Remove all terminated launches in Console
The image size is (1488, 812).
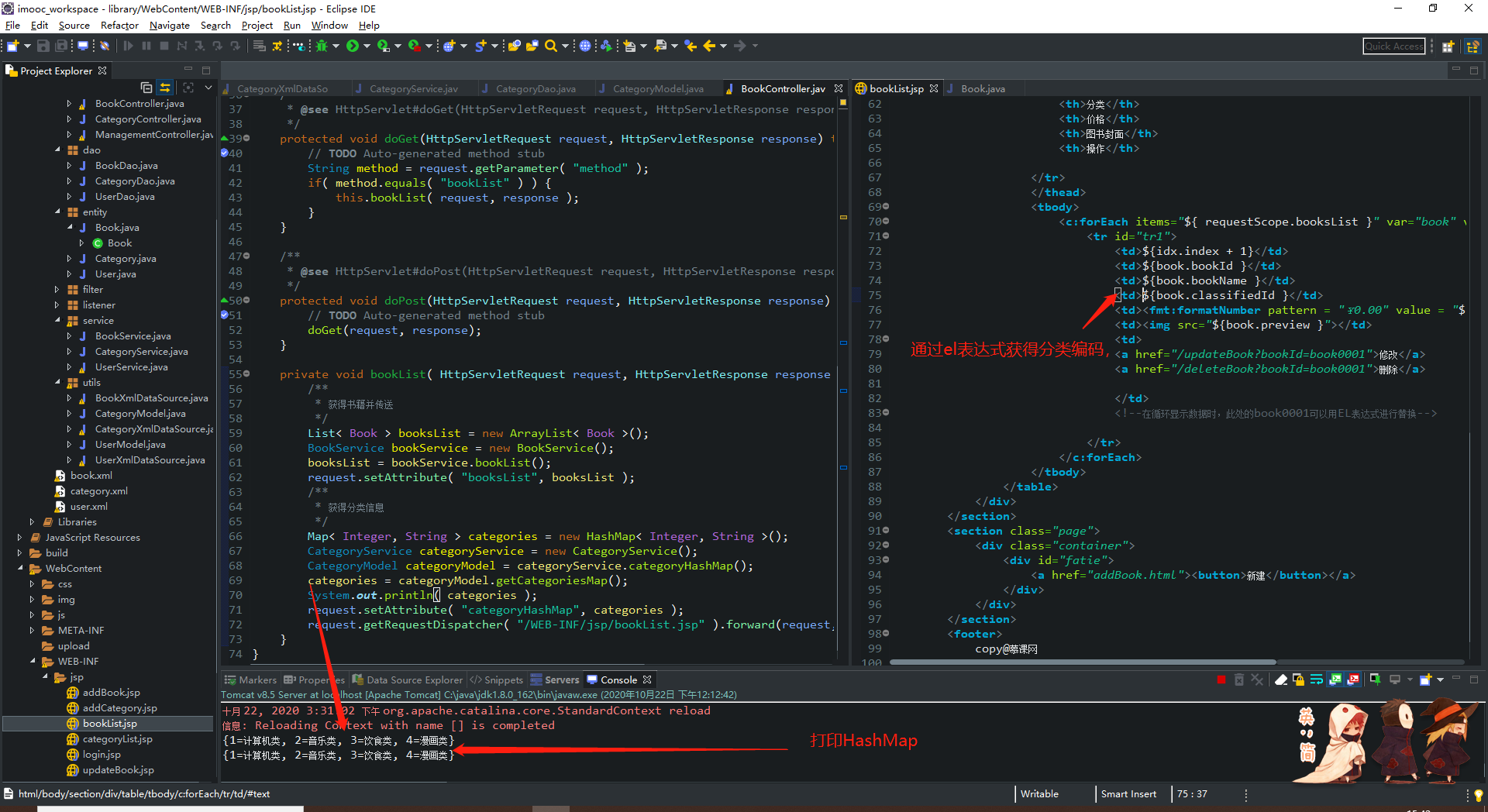click(1257, 680)
